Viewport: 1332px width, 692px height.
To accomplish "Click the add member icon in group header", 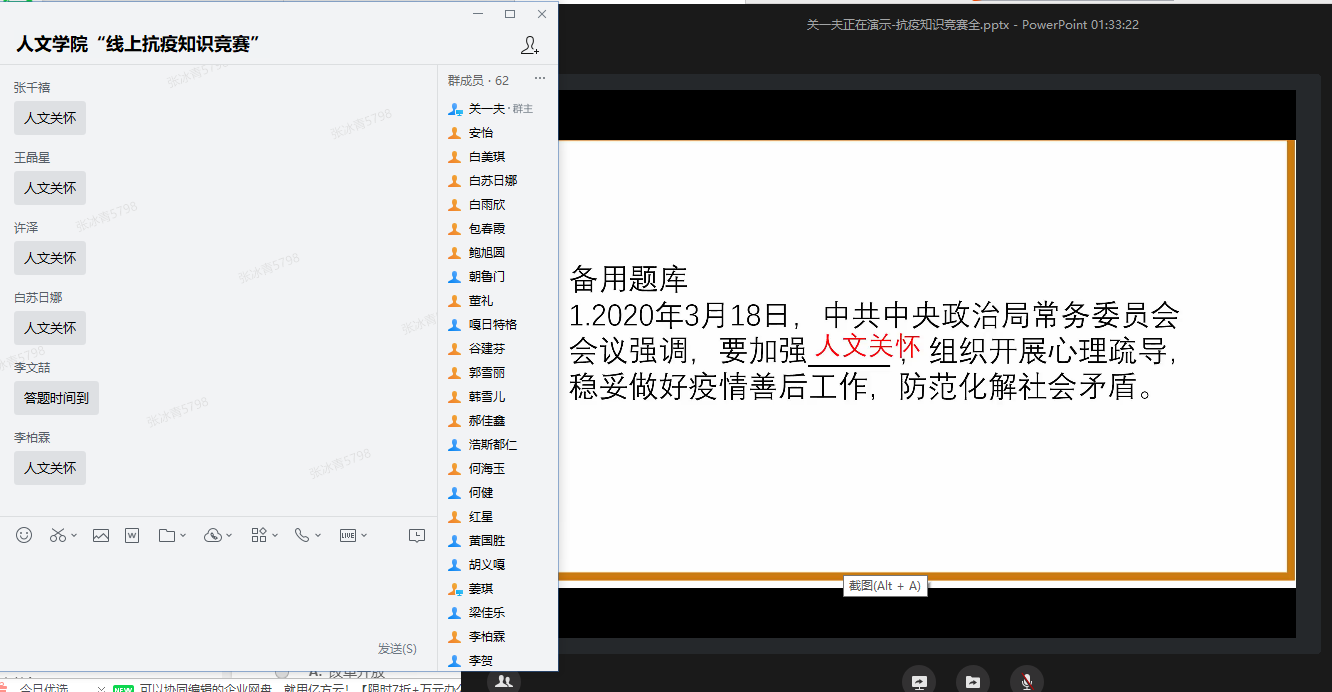I will [530, 45].
